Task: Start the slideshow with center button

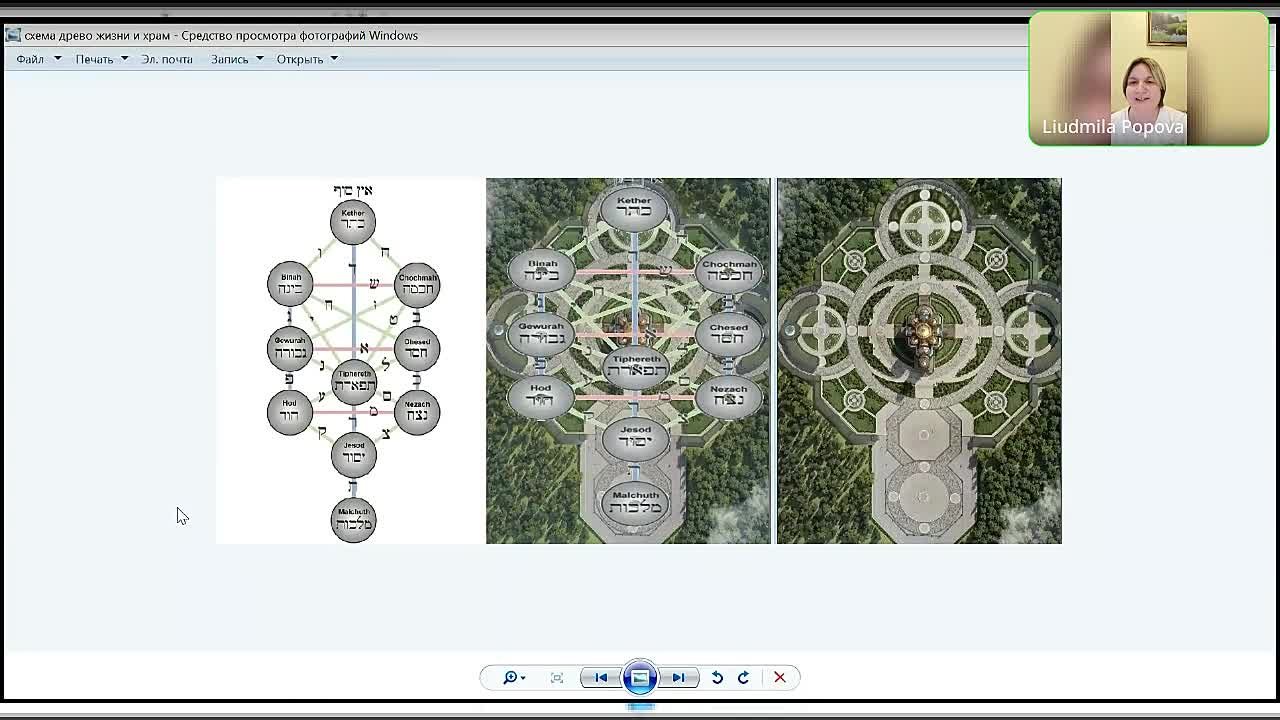Action: 640,677
